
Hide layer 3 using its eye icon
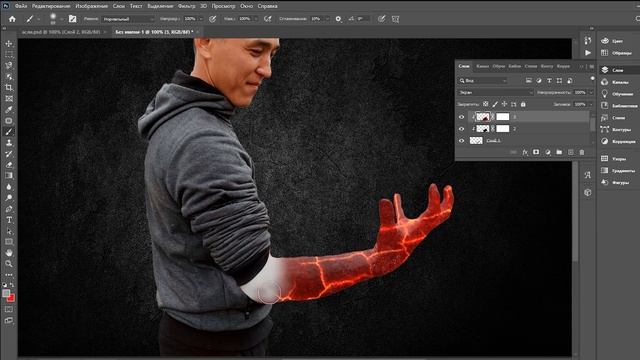tap(462, 117)
